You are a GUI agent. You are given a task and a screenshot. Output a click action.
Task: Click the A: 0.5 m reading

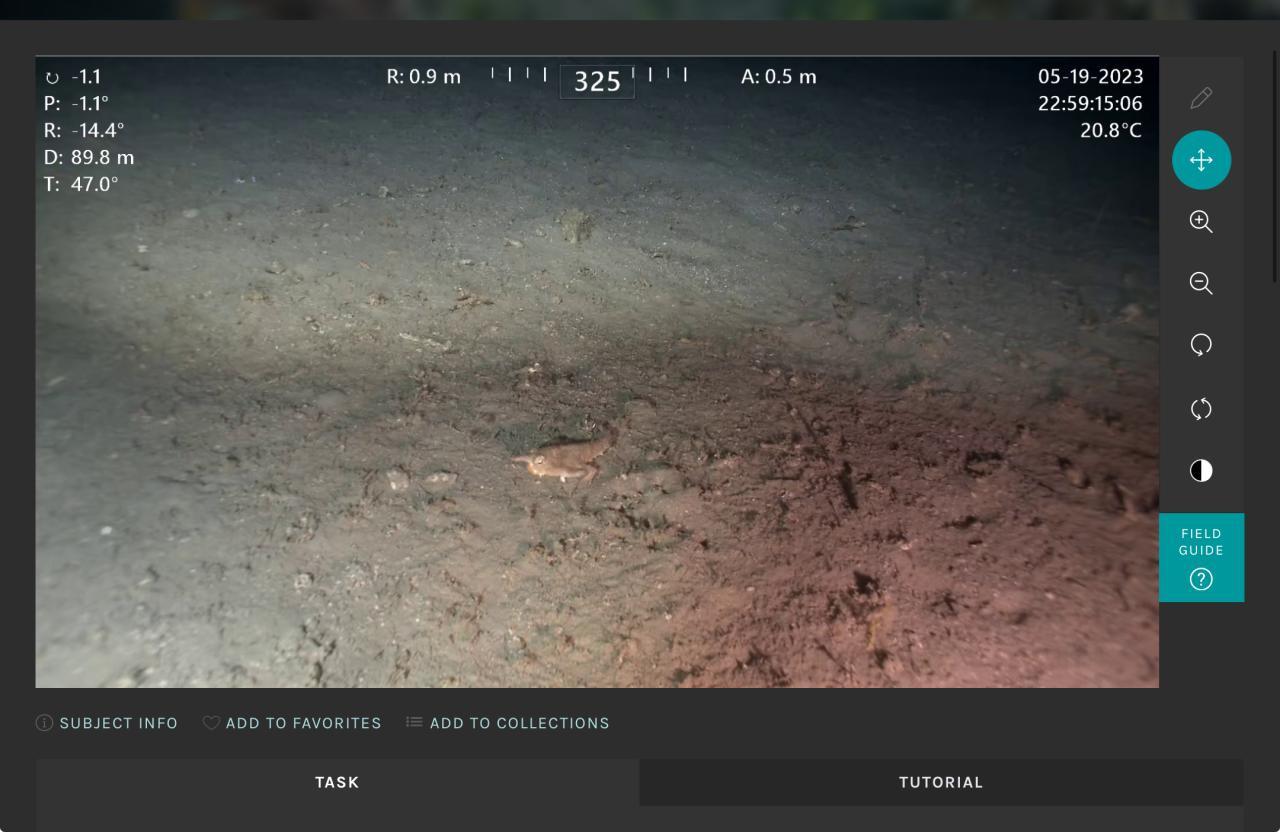coord(779,76)
